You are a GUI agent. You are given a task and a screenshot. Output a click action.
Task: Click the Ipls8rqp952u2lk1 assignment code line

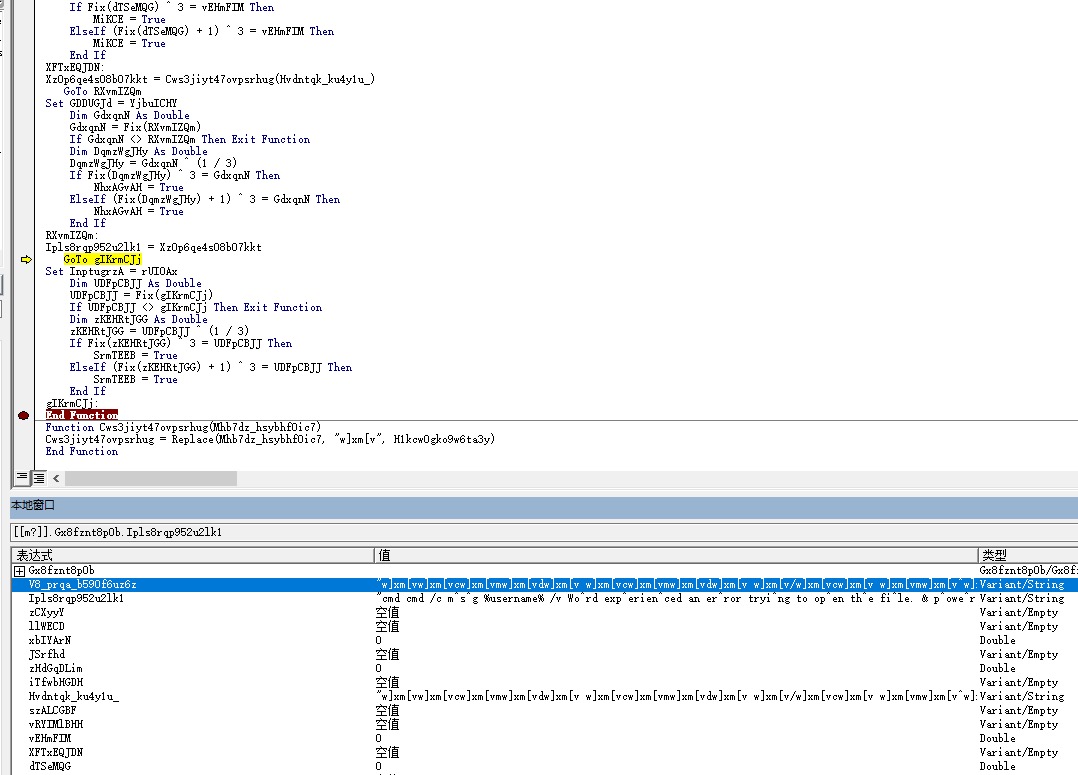(153, 248)
